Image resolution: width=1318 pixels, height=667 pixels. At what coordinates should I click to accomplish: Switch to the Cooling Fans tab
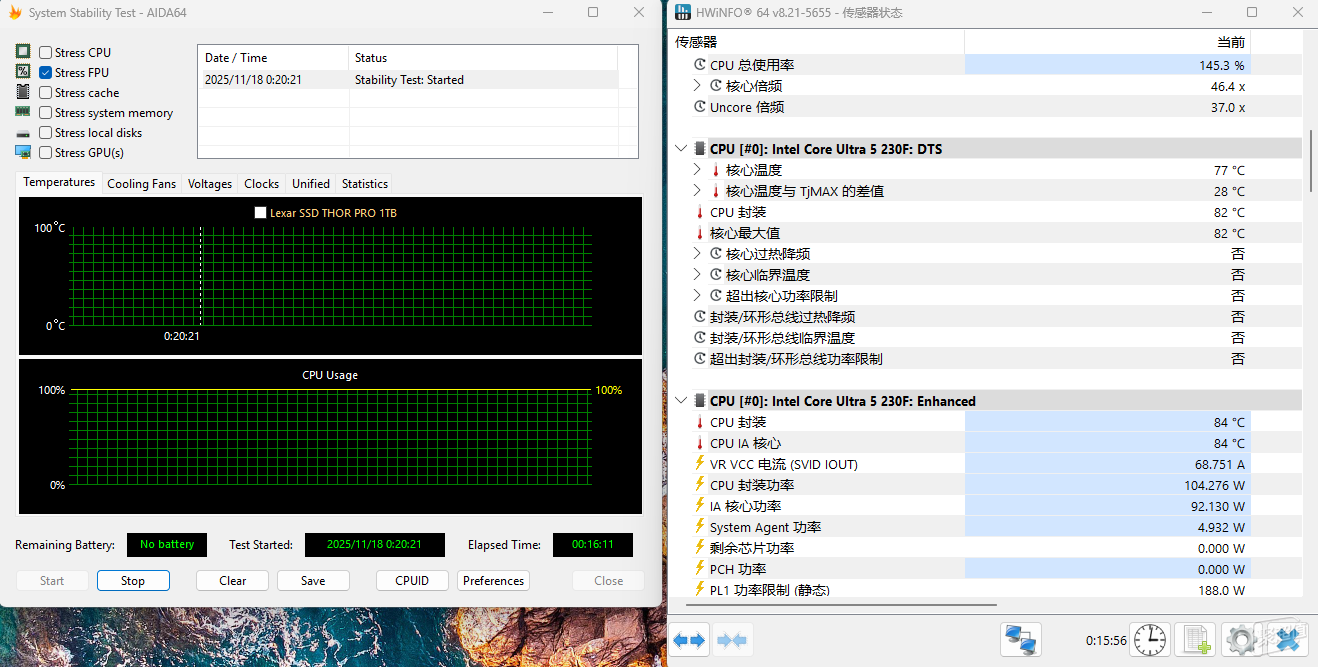point(141,184)
